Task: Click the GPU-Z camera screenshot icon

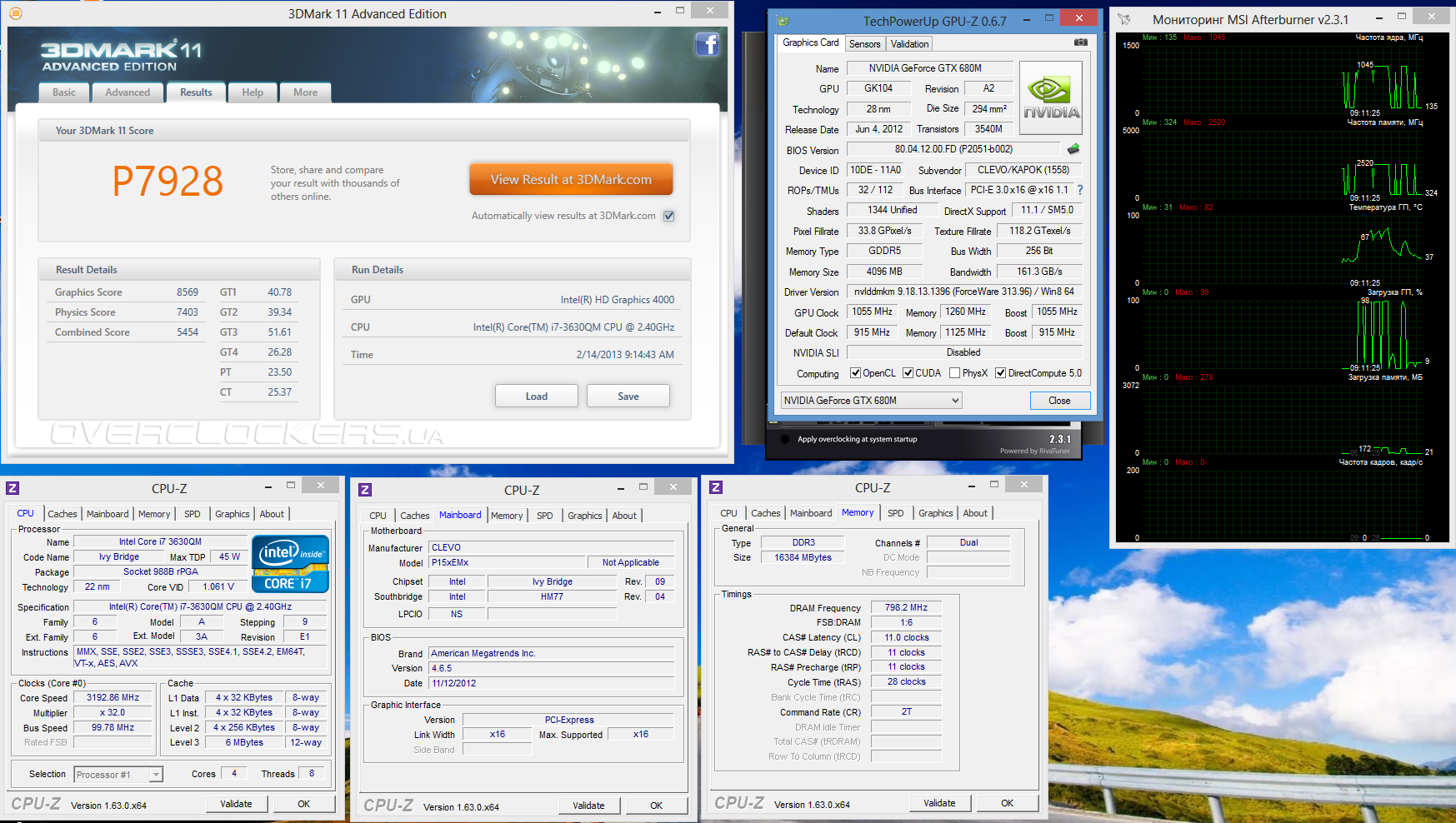Action: (1080, 42)
